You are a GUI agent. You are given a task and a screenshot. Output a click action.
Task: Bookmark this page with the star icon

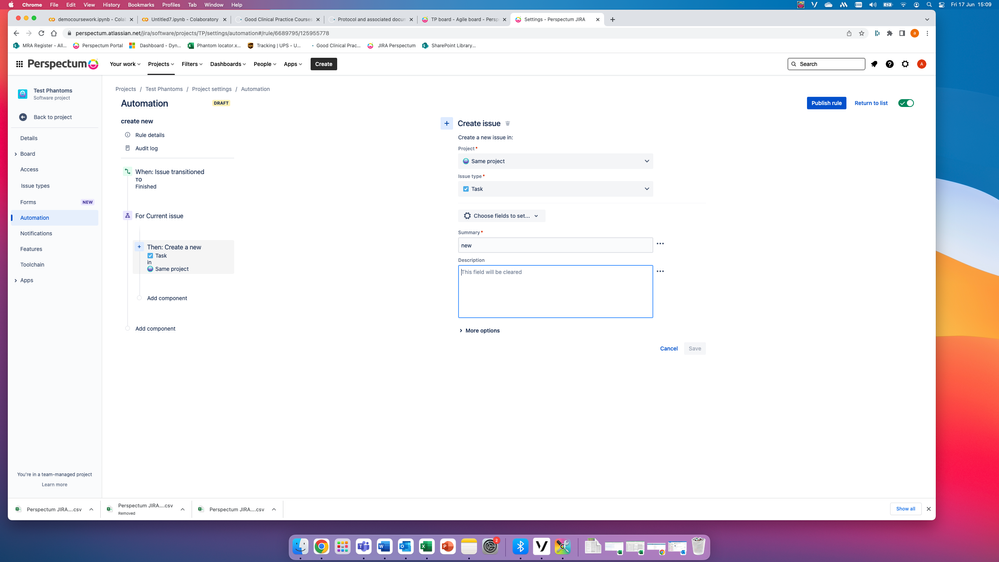pyautogui.click(x=861, y=33)
